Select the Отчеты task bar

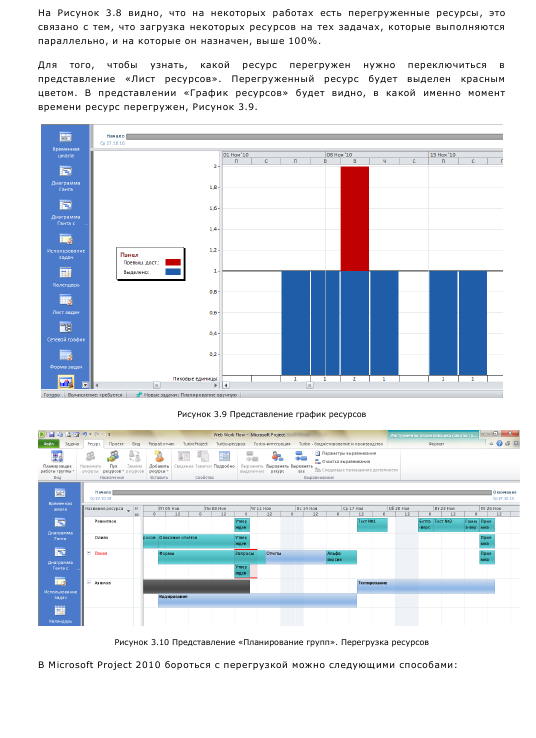296,557
